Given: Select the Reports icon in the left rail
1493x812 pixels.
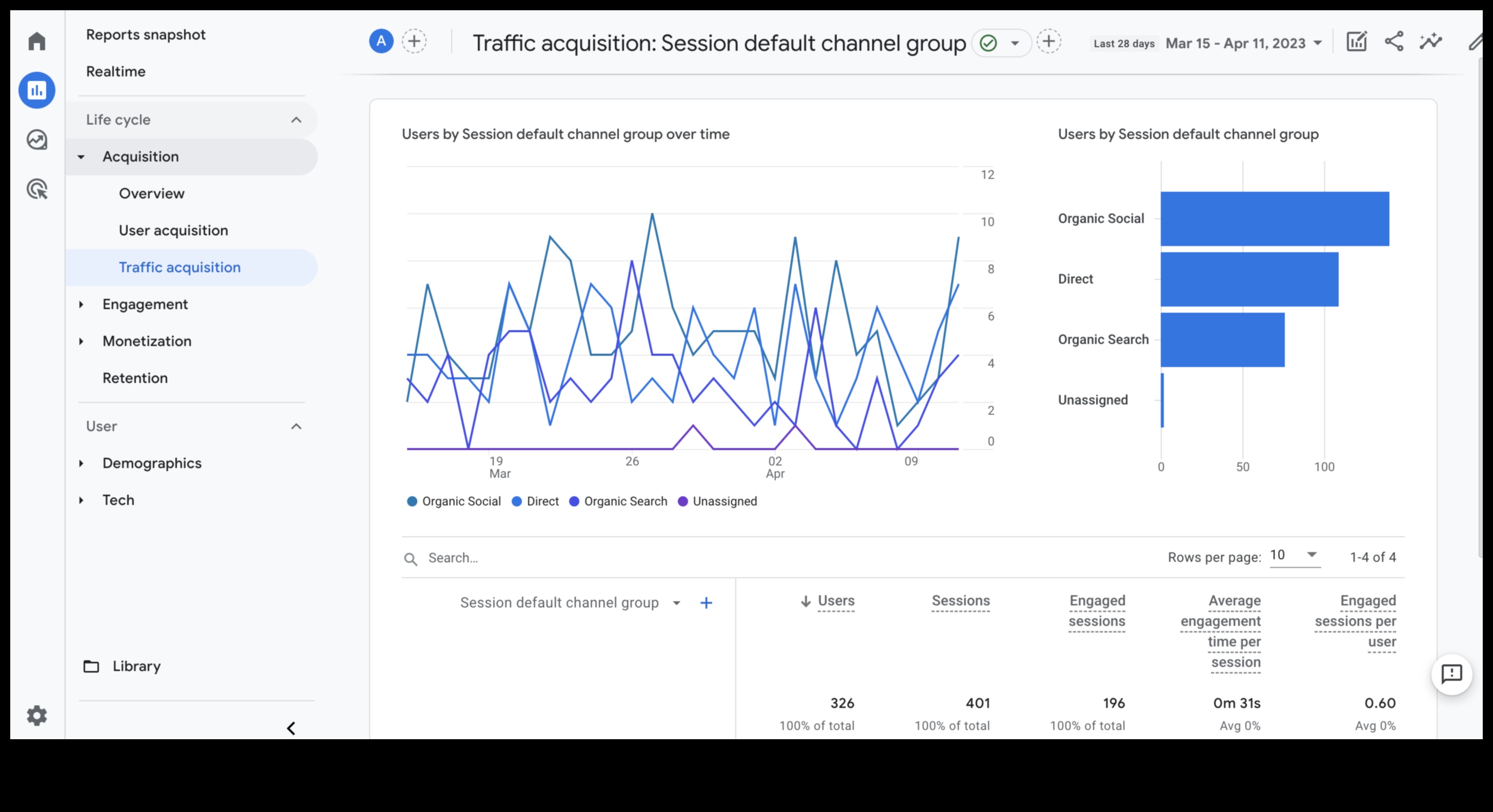Looking at the screenshot, I should (36, 90).
